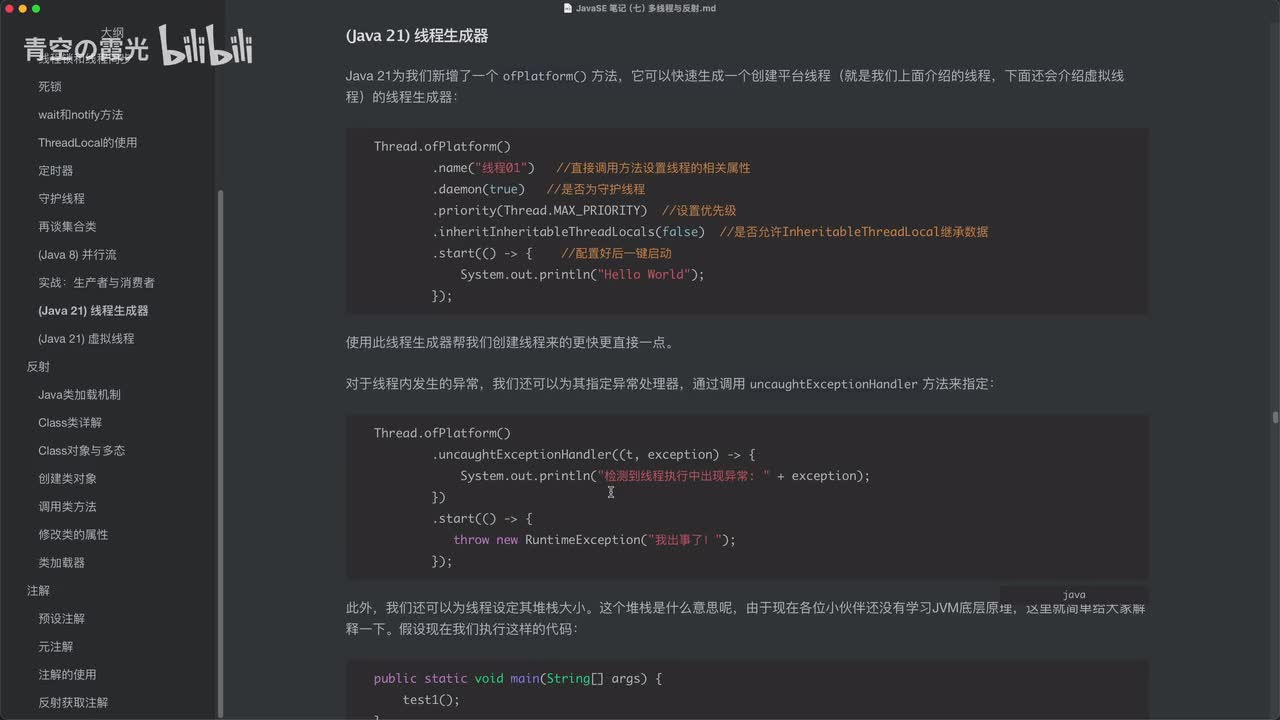Jump to wait和notify方法 section
Screen dimensions: 1280x720
(81, 115)
